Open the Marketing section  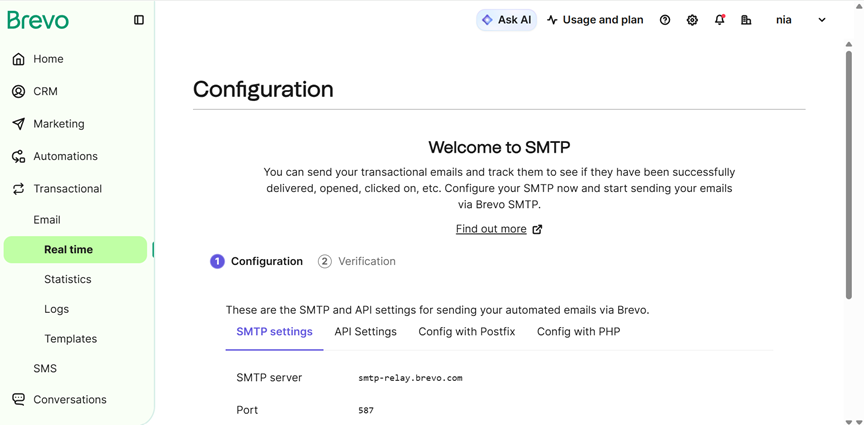coord(59,124)
